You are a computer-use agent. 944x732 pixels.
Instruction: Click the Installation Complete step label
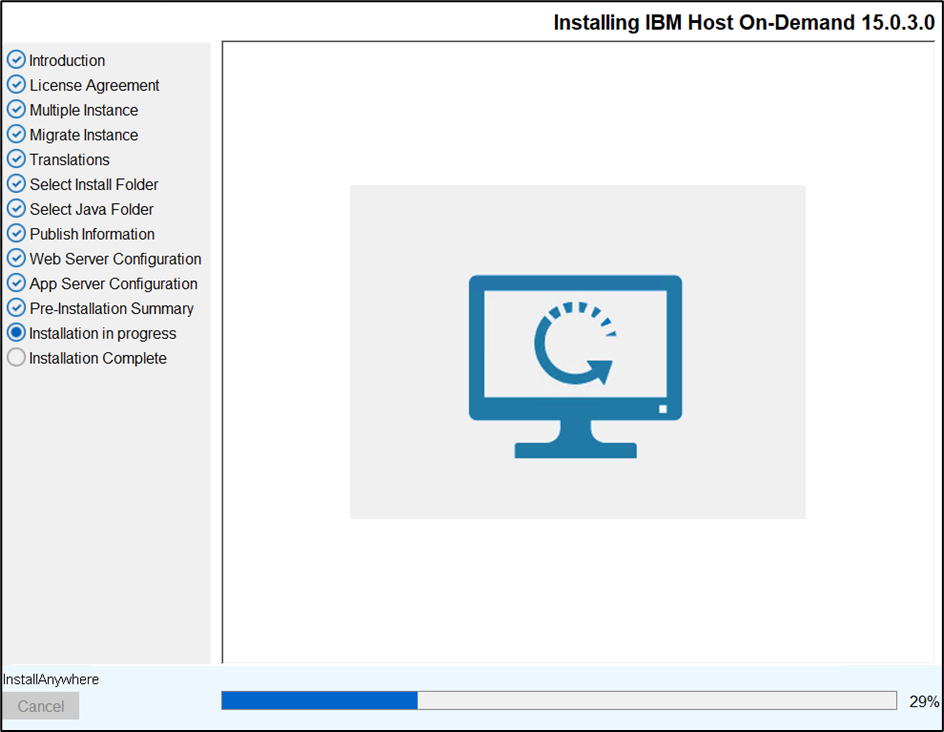tap(98, 358)
